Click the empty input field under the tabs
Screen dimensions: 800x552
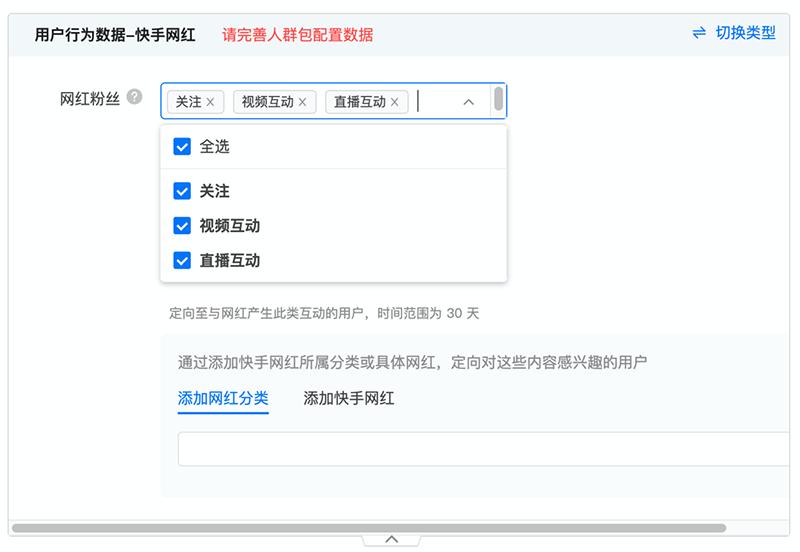(x=480, y=449)
